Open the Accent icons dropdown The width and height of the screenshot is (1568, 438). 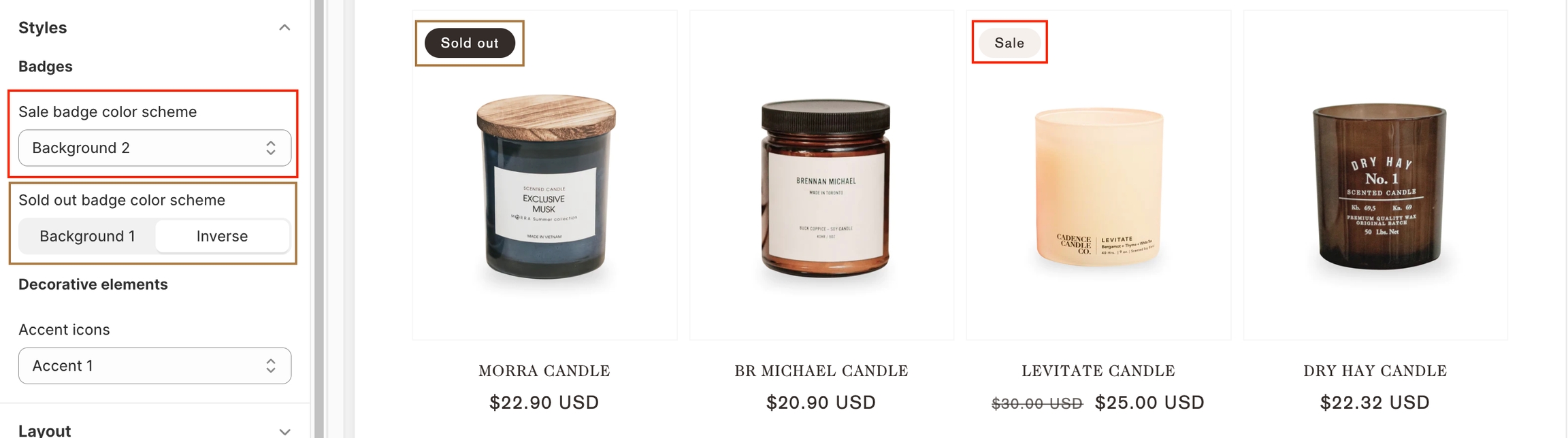click(154, 366)
